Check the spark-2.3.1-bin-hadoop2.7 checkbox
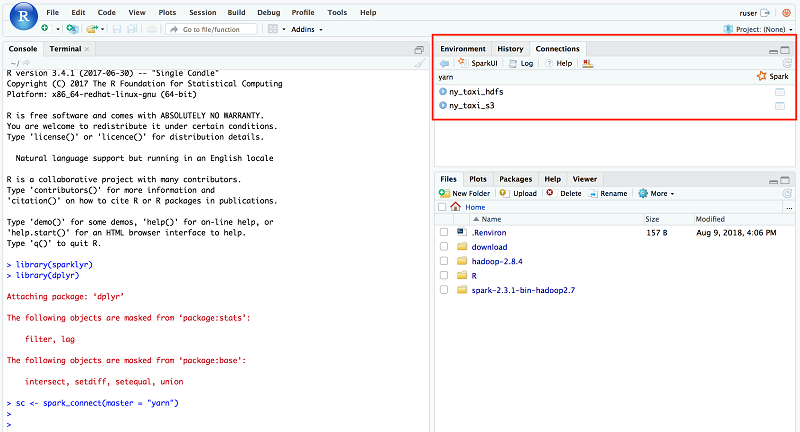 click(x=444, y=289)
